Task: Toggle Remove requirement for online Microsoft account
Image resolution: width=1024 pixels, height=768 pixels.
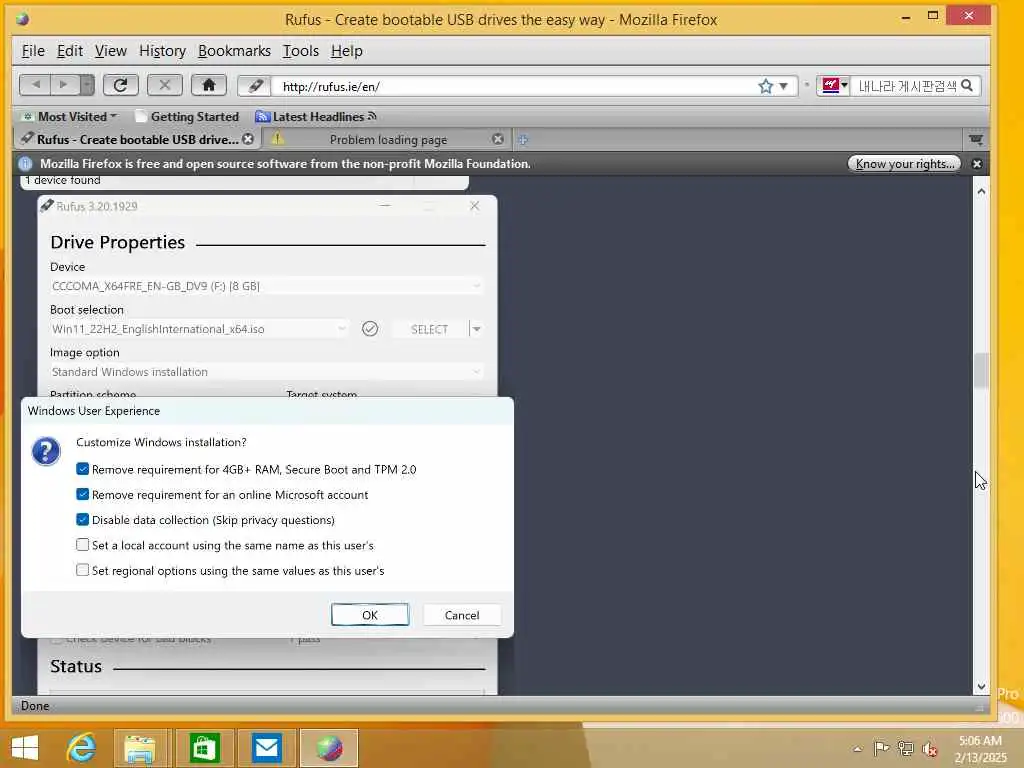Action: (x=82, y=494)
